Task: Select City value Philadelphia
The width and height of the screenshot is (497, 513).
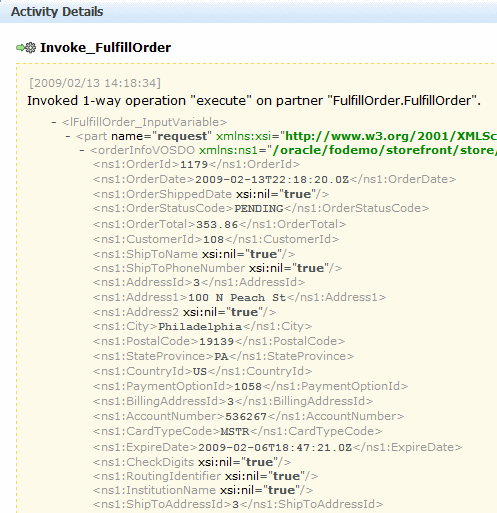Action: coord(200,327)
